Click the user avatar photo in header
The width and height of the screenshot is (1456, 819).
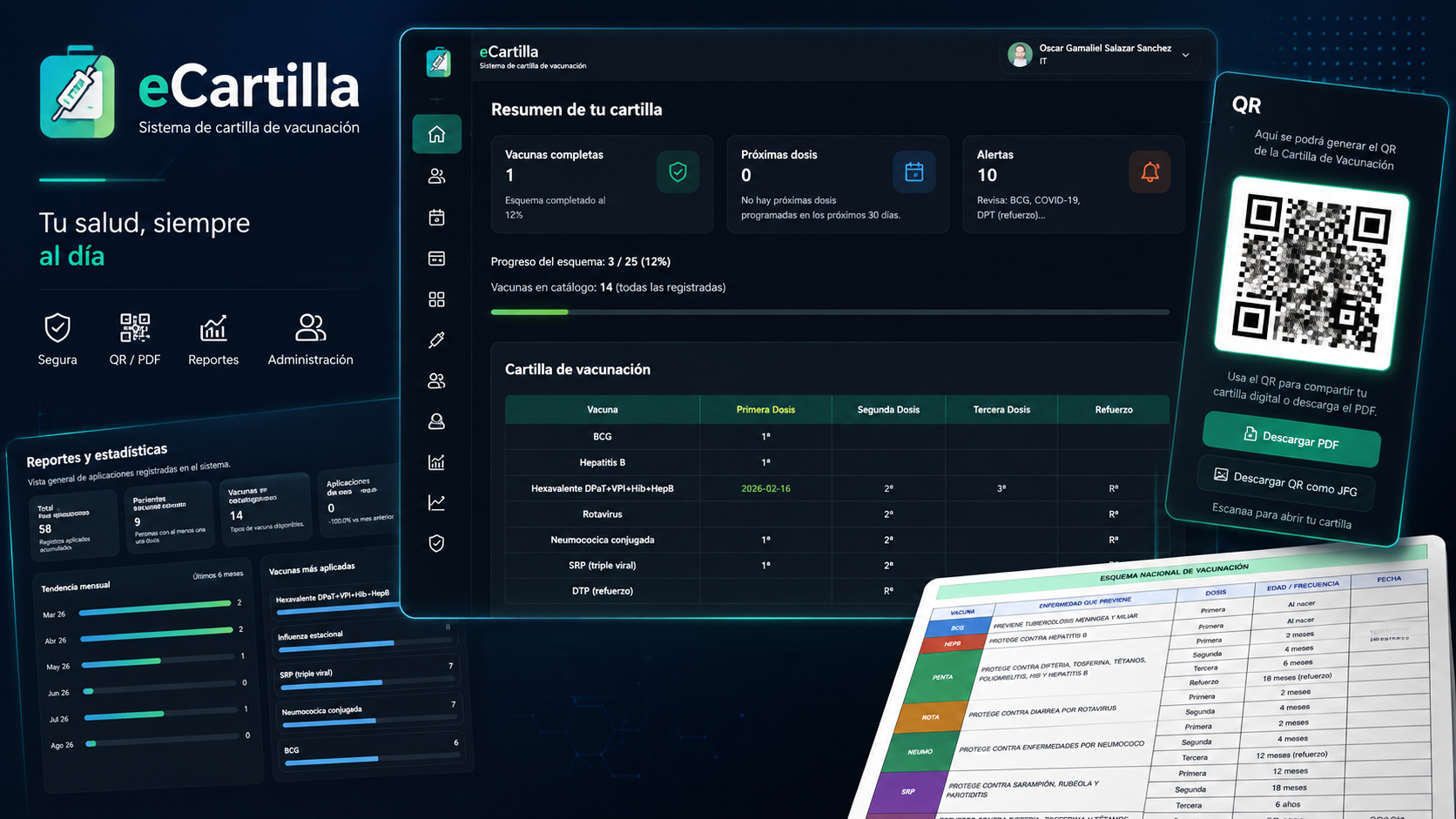tap(1020, 55)
